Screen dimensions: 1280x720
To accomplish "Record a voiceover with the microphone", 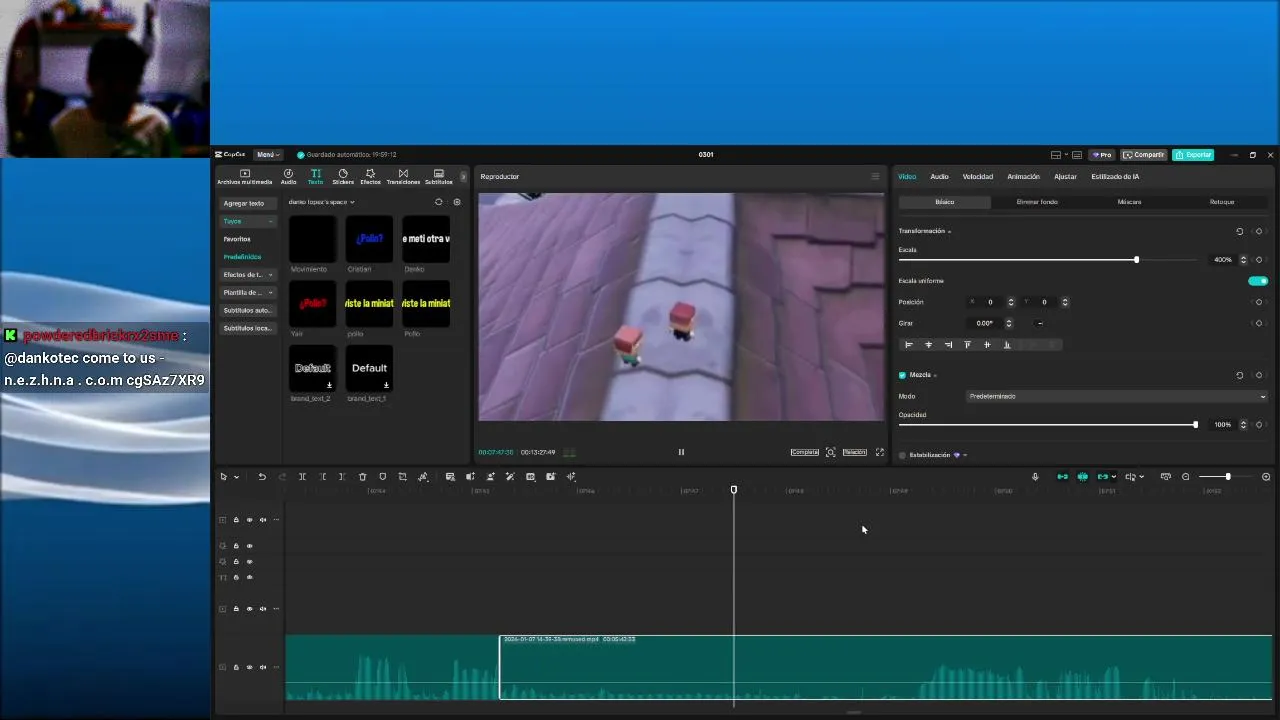I will pos(1035,477).
